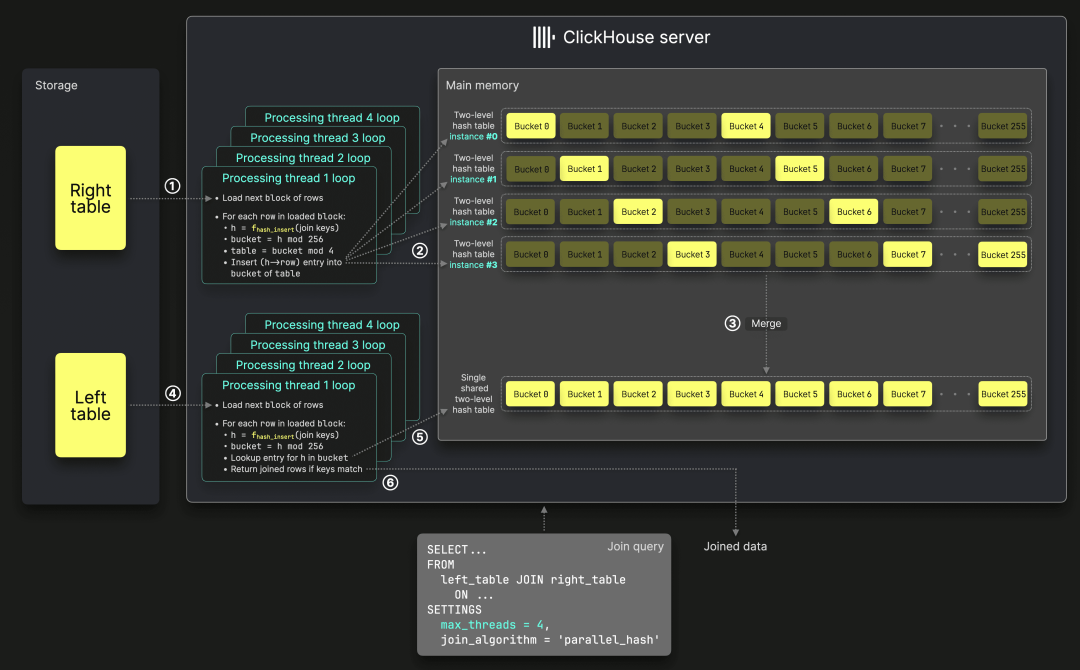Image resolution: width=1080 pixels, height=670 pixels.
Task: Select Bucket 255 in the single shared hash table
Action: click(x=1003, y=395)
